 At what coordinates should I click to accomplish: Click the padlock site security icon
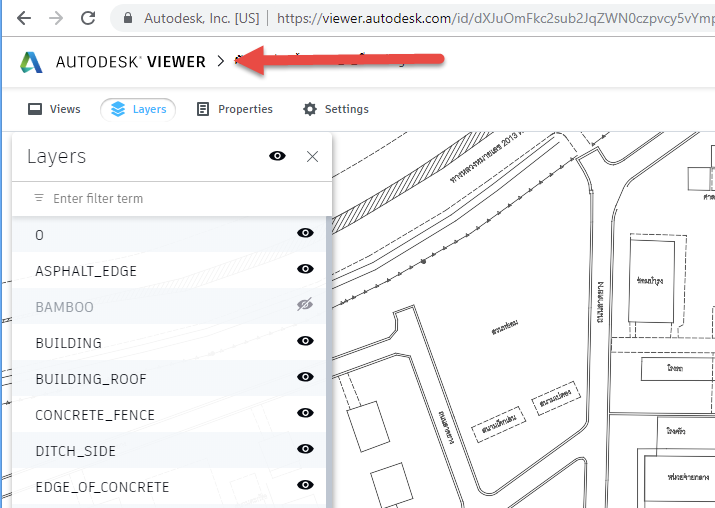click(x=128, y=18)
